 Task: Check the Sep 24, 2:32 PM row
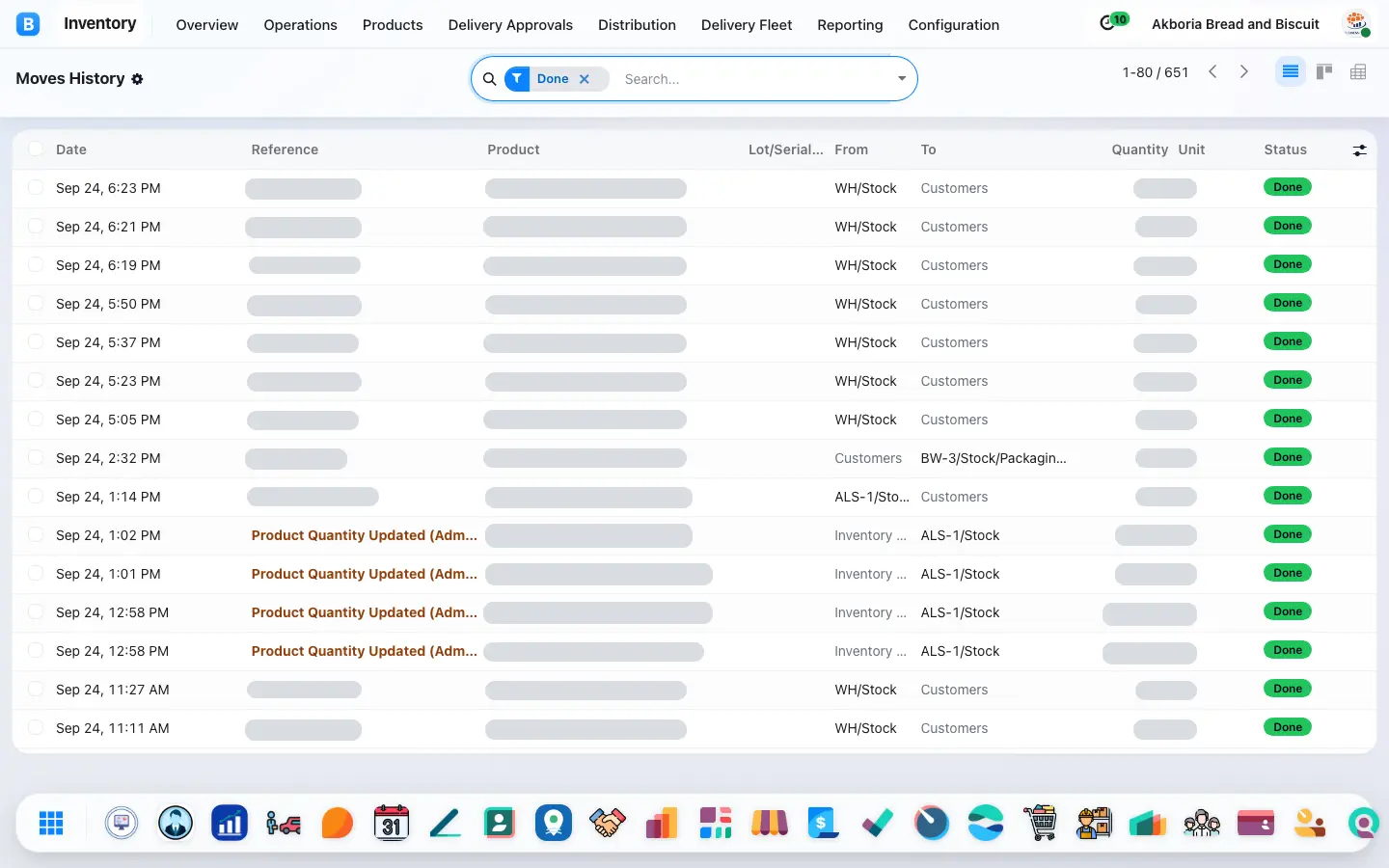pyautogui.click(x=36, y=457)
